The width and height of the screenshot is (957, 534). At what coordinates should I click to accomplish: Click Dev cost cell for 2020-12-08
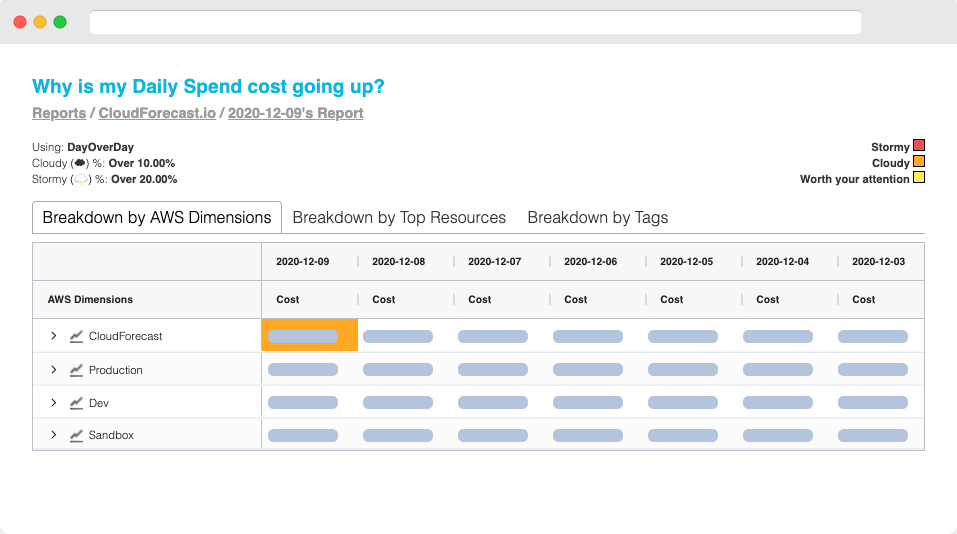[398, 402]
